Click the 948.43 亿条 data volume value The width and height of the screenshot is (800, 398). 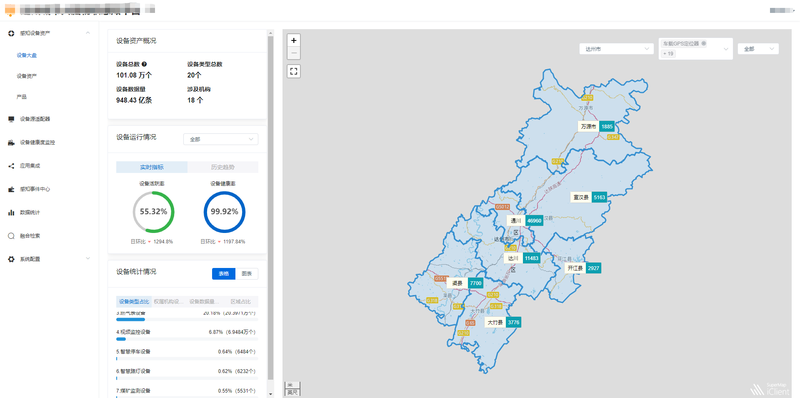point(134,100)
